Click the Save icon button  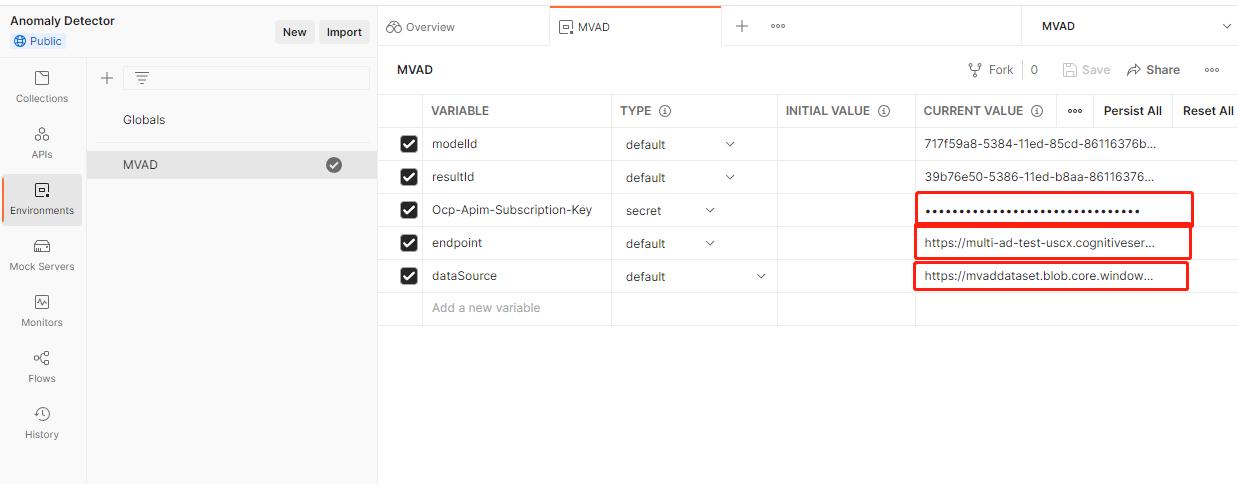coord(1070,70)
